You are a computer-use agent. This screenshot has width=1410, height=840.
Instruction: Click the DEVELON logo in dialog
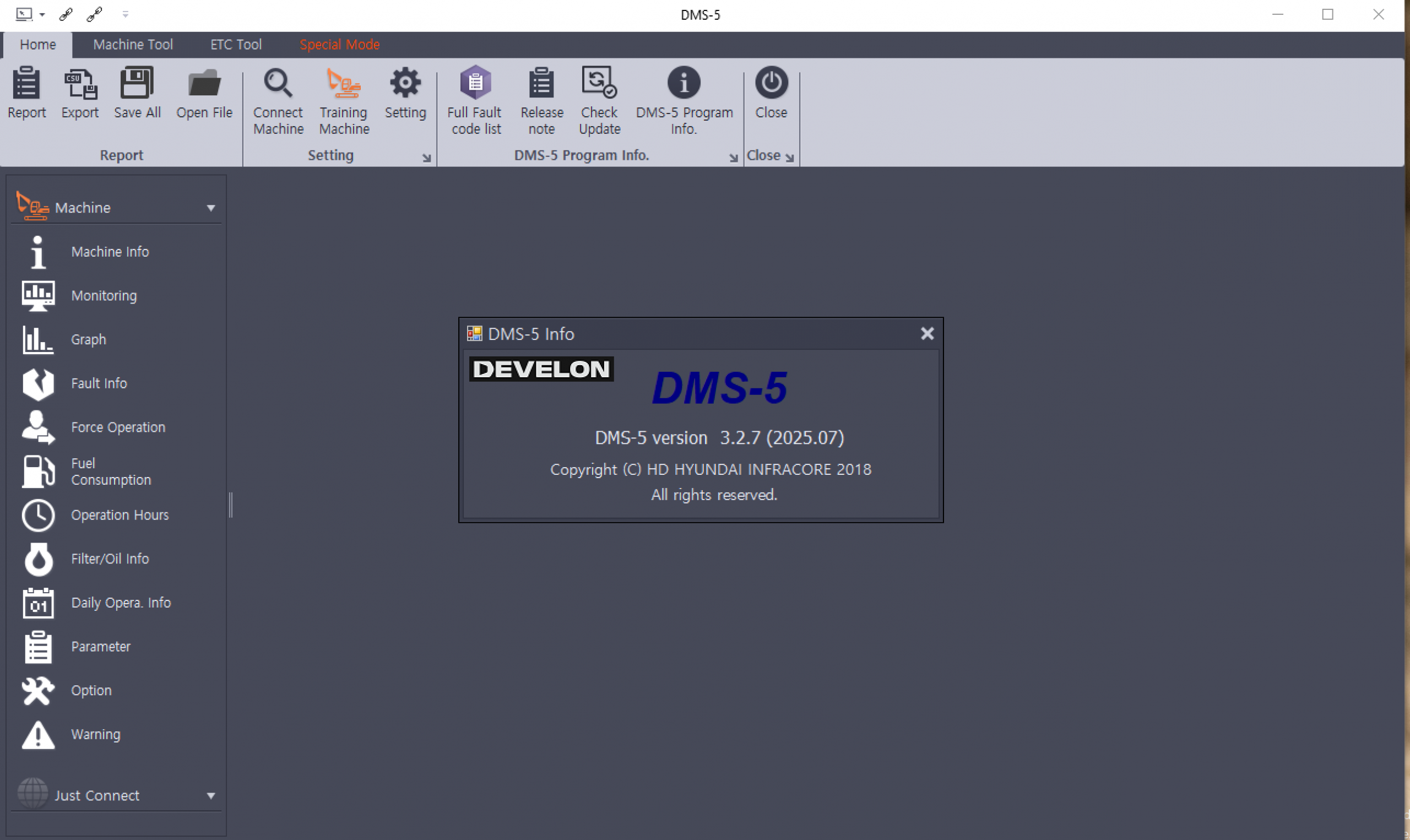(x=541, y=369)
